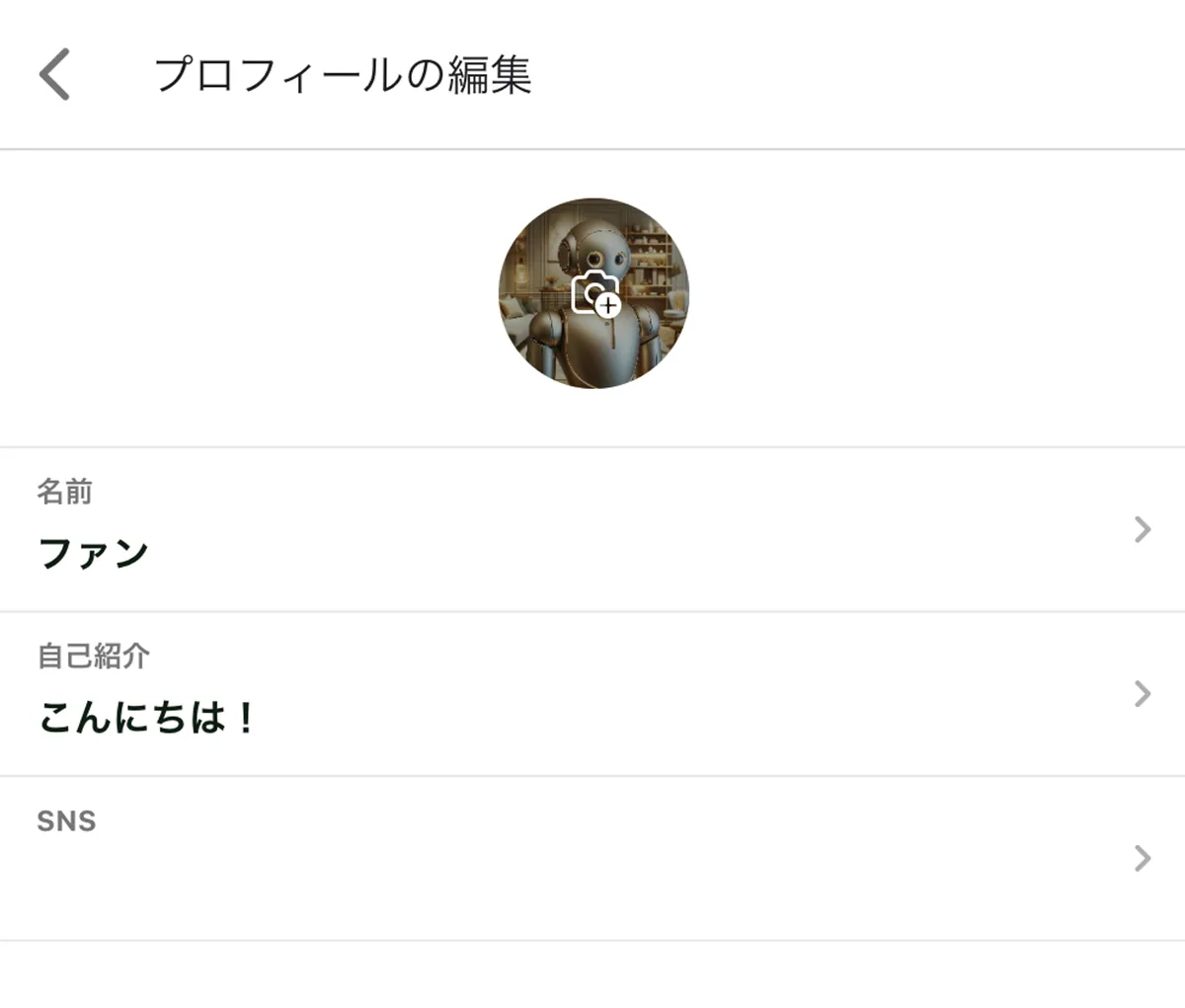This screenshot has width=1185, height=1008.
Task: Go back using the left arrow
Action: 55,75
